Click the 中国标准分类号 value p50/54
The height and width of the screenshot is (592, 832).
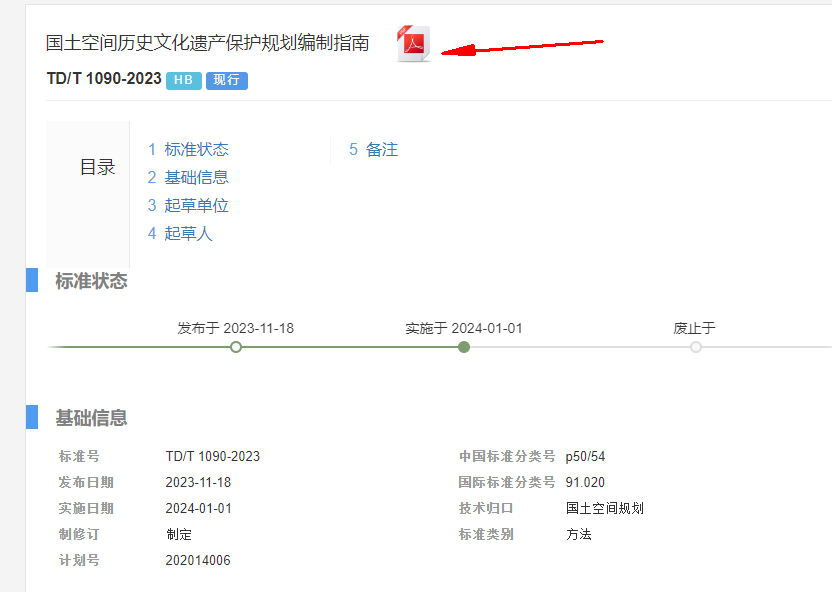tap(585, 456)
